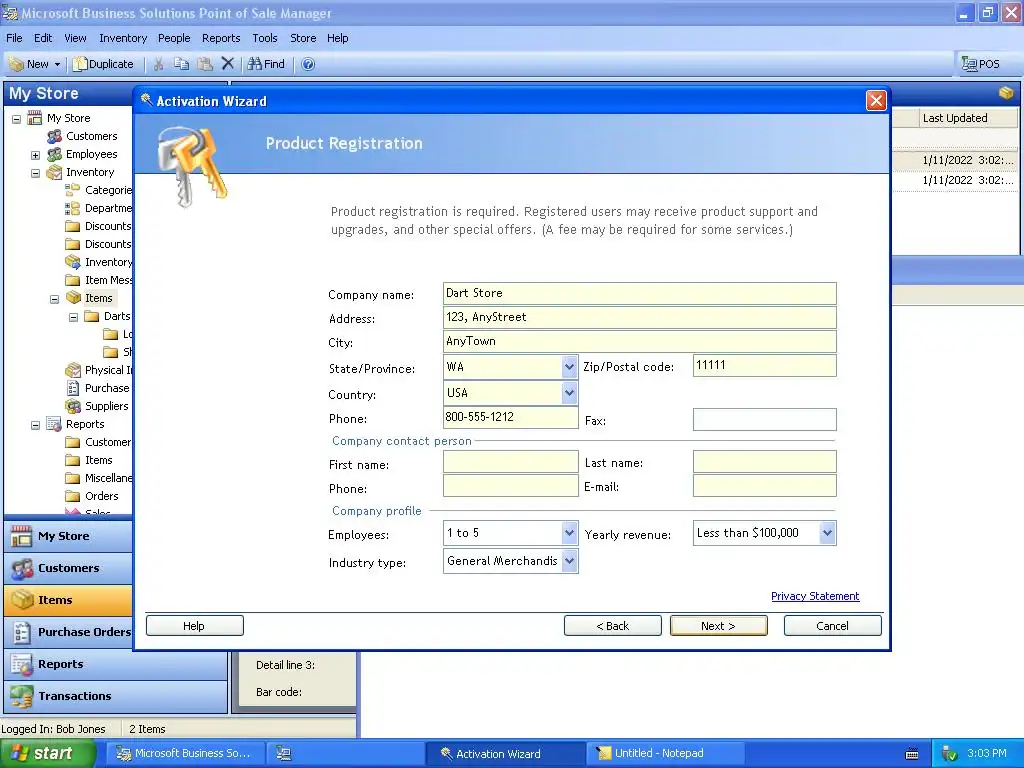Click the blue Help question icon
The image size is (1024, 768).
click(x=308, y=64)
